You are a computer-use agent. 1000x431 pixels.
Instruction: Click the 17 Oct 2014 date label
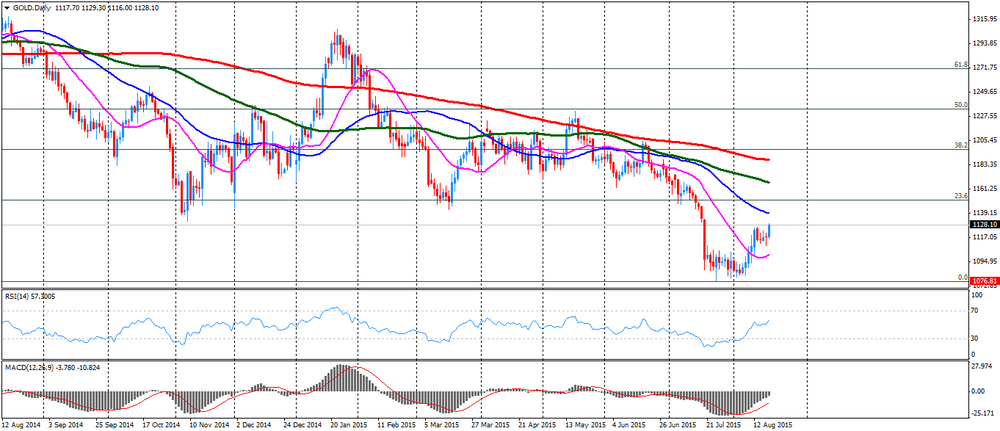click(x=161, y=423)
